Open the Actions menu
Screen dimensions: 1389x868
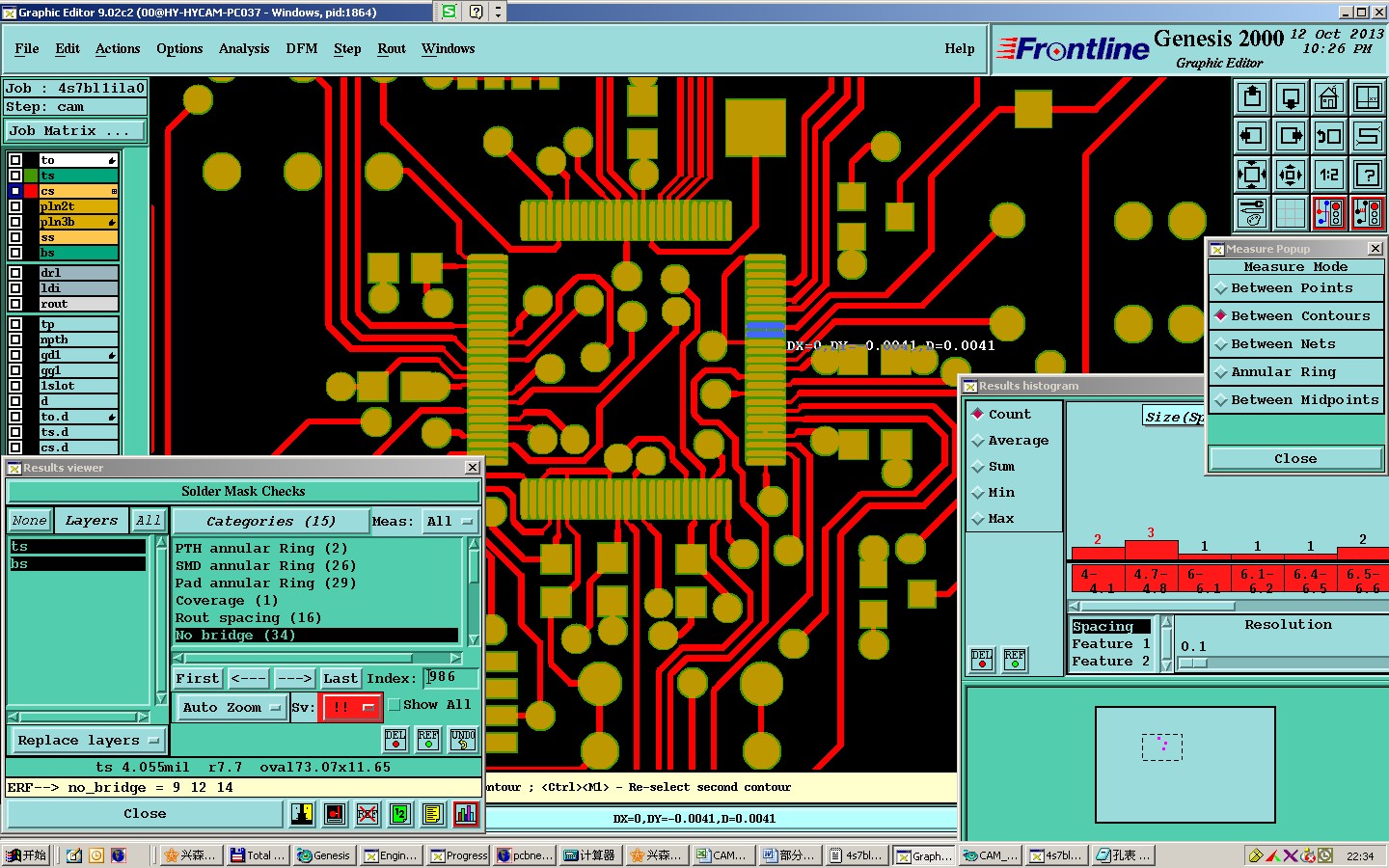pos(118,48)
